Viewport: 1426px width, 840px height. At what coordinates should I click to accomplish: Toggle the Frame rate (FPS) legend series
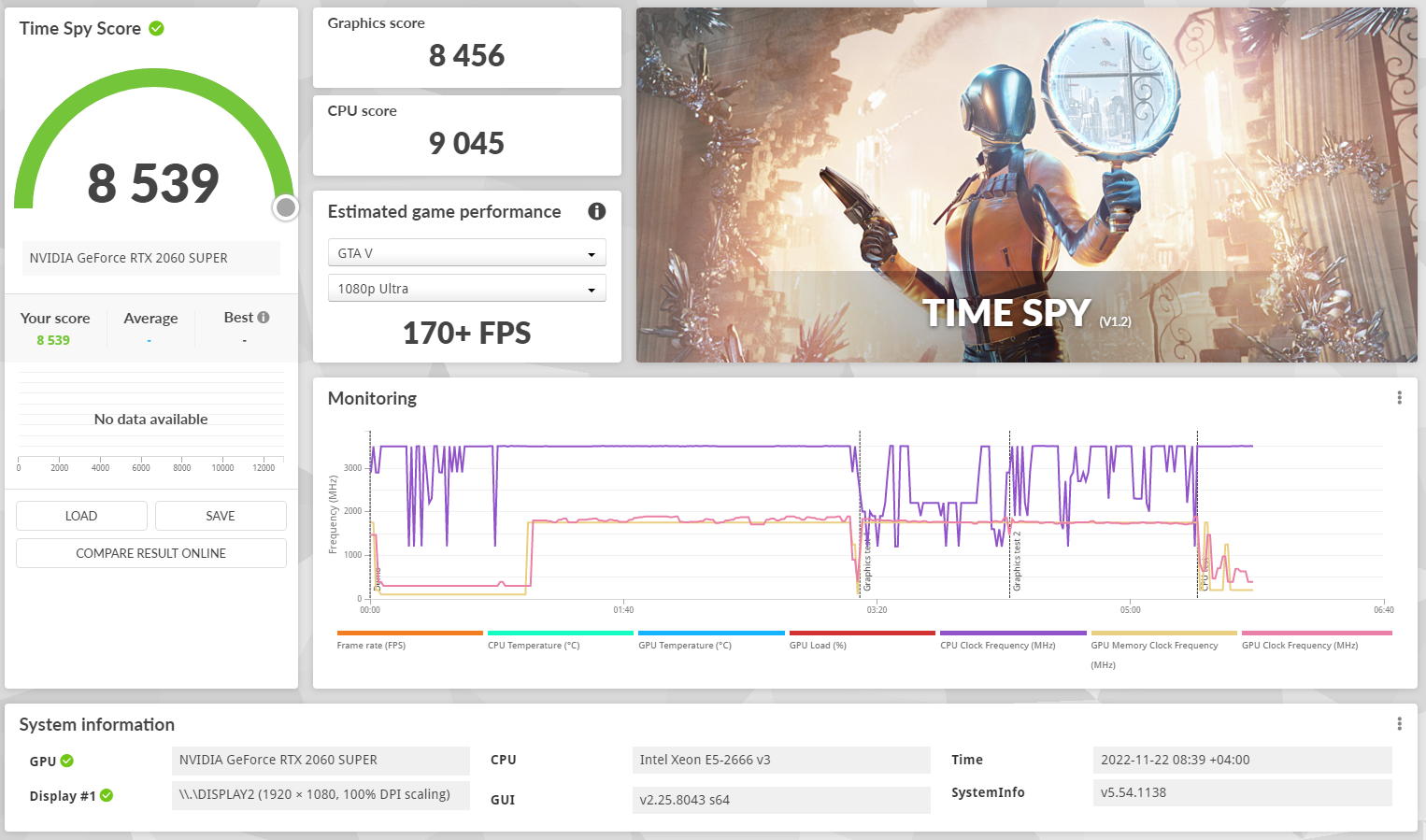409,640
